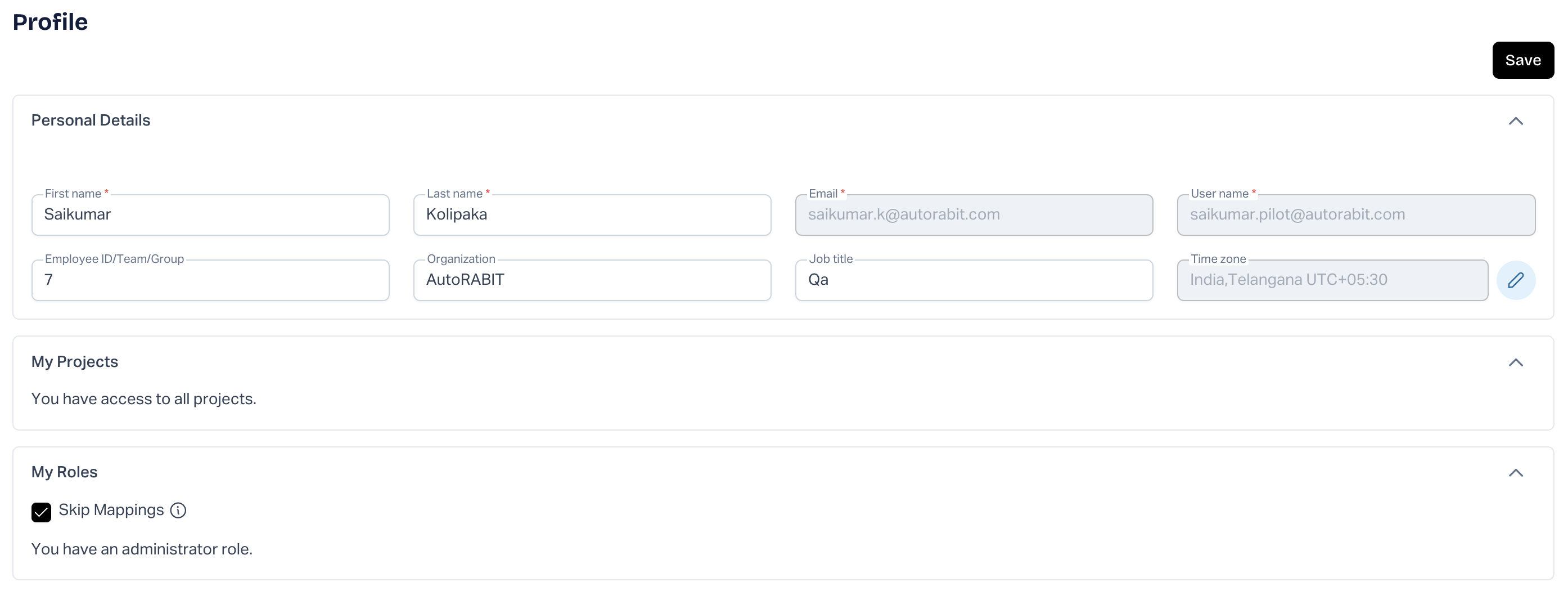The image size is (1568, 591).
Task: Click the Personal Details section title
Action: pyautogui.click(x=91, y=120)
